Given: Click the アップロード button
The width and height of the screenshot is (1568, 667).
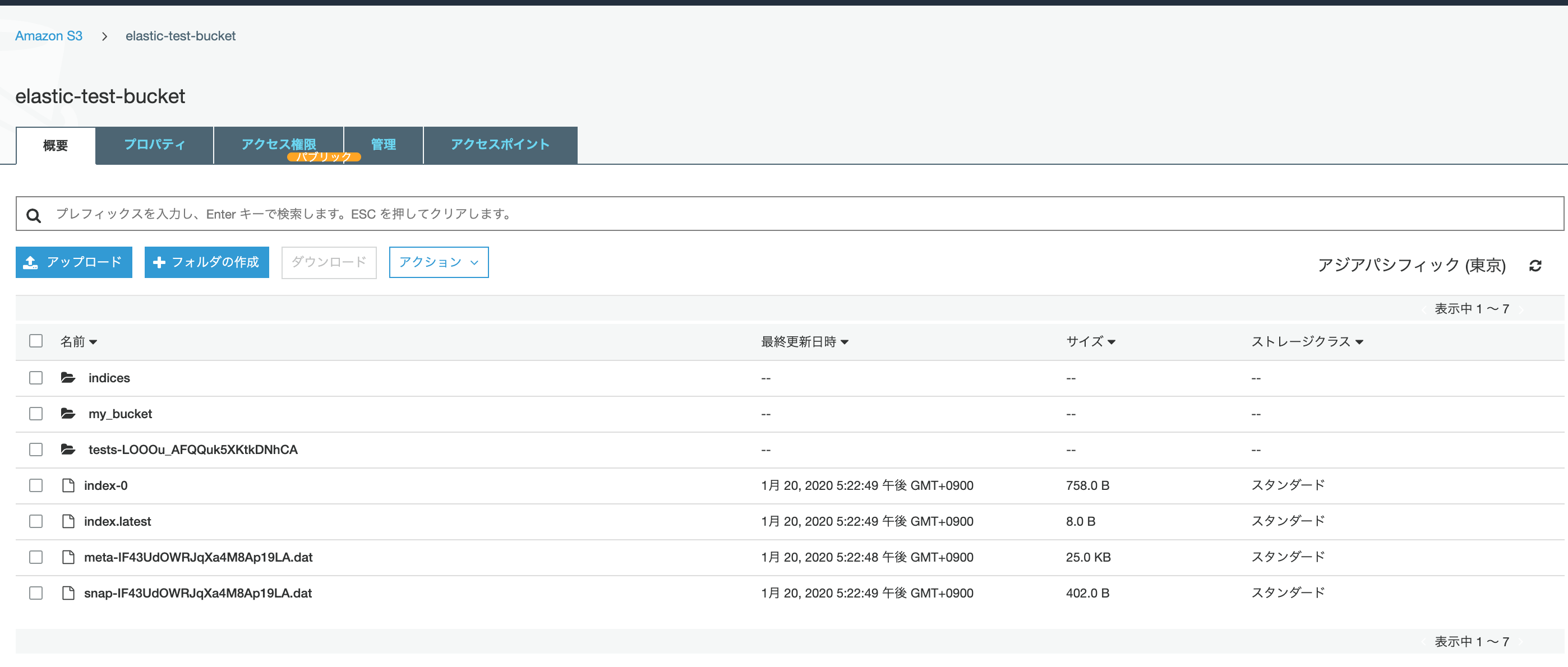Looking at the screenshot, I should tap(73, 262).
